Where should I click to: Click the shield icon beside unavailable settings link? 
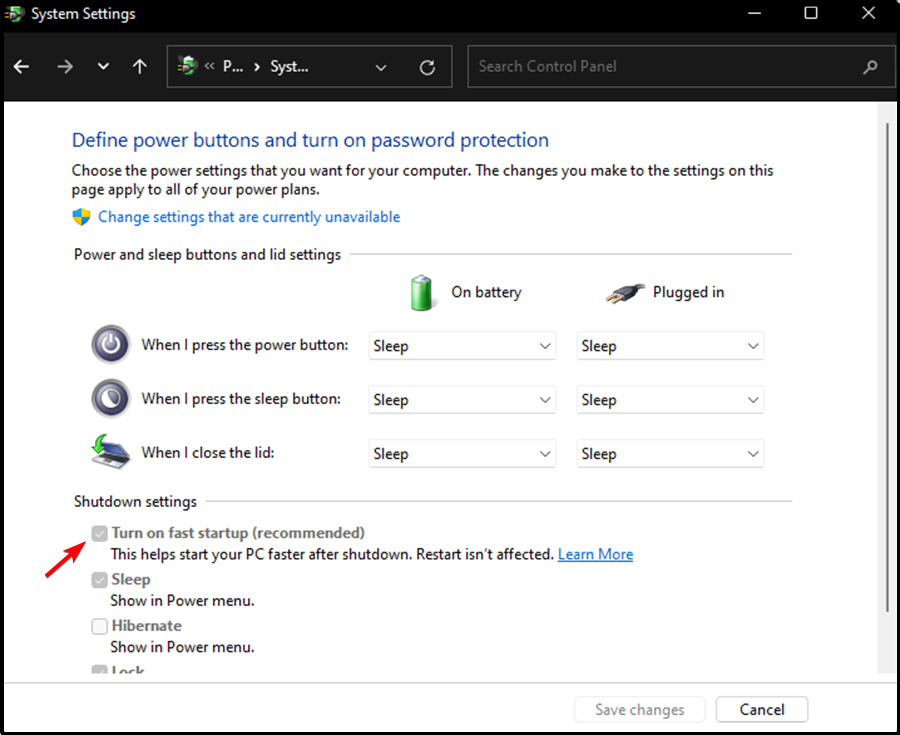coord(81,216)
